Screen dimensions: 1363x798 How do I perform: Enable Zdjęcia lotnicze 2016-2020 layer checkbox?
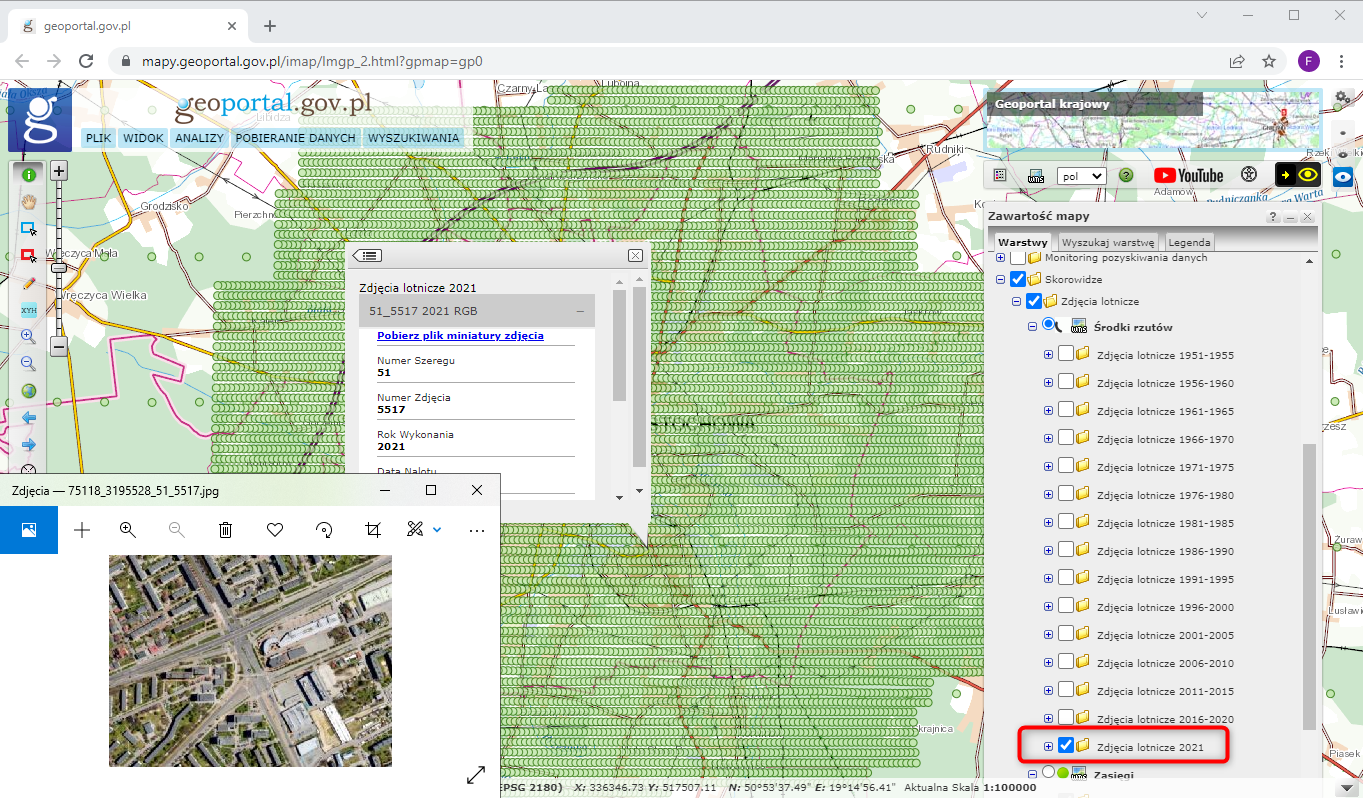click(x=1066, y=718)
